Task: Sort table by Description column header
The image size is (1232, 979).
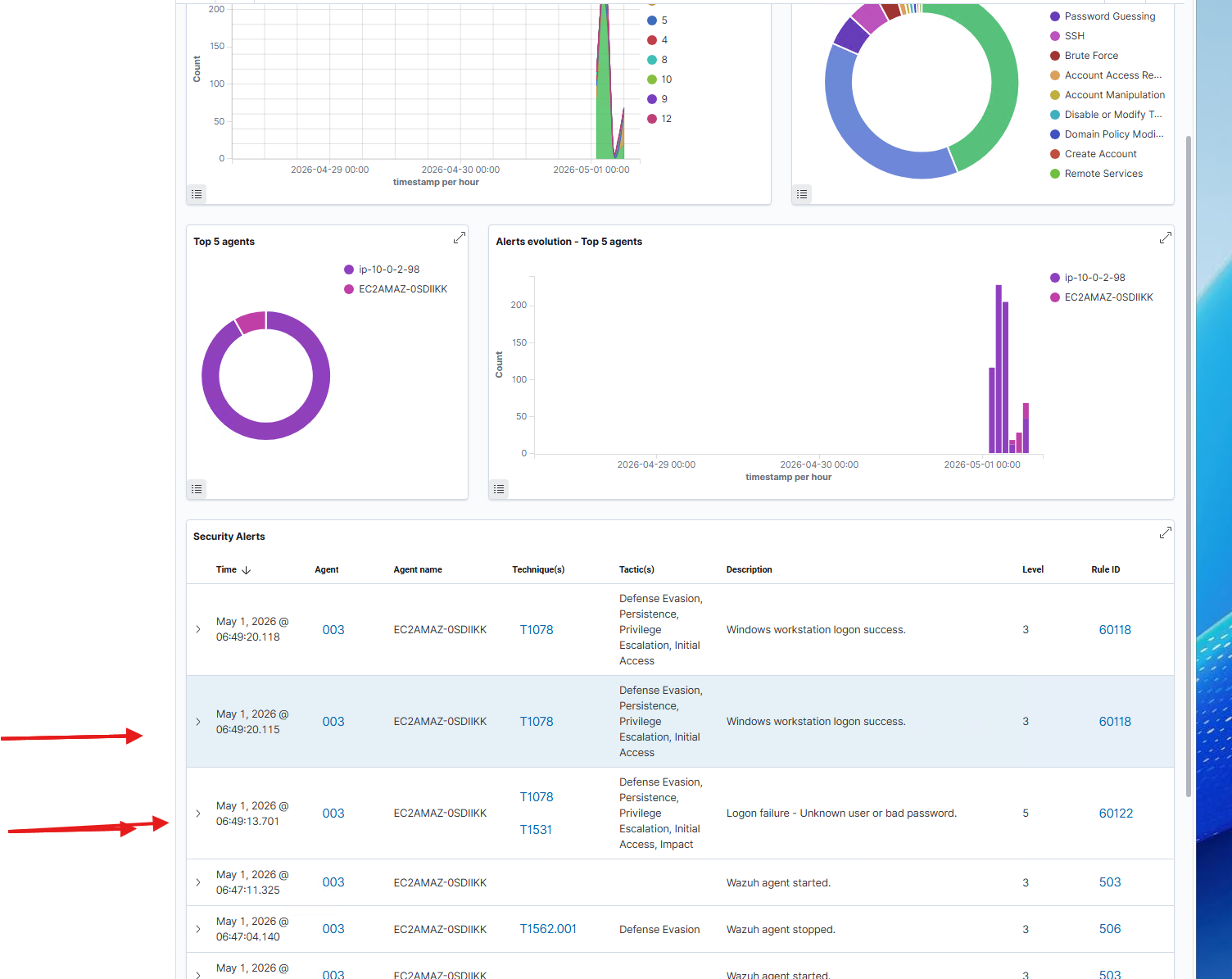Action: click(750, 569)
